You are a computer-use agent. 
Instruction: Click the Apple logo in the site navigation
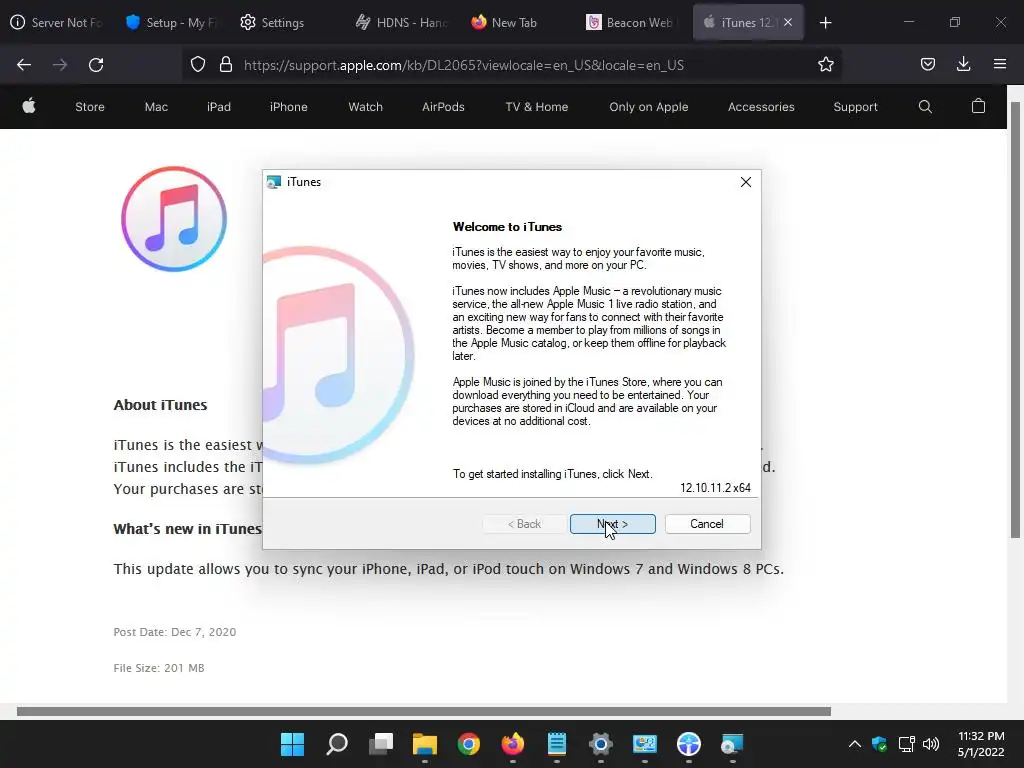pos(29,106)
